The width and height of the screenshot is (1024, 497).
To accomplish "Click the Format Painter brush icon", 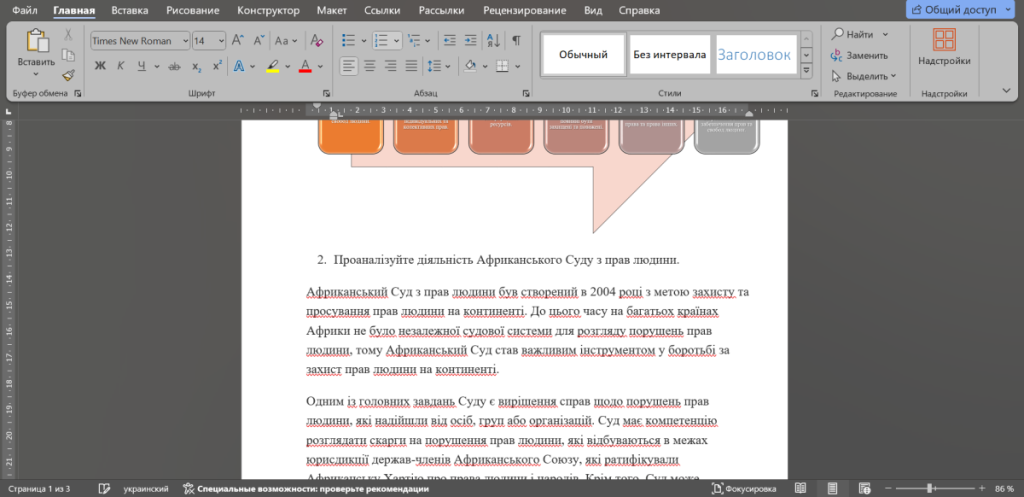I will click(68, 74).
